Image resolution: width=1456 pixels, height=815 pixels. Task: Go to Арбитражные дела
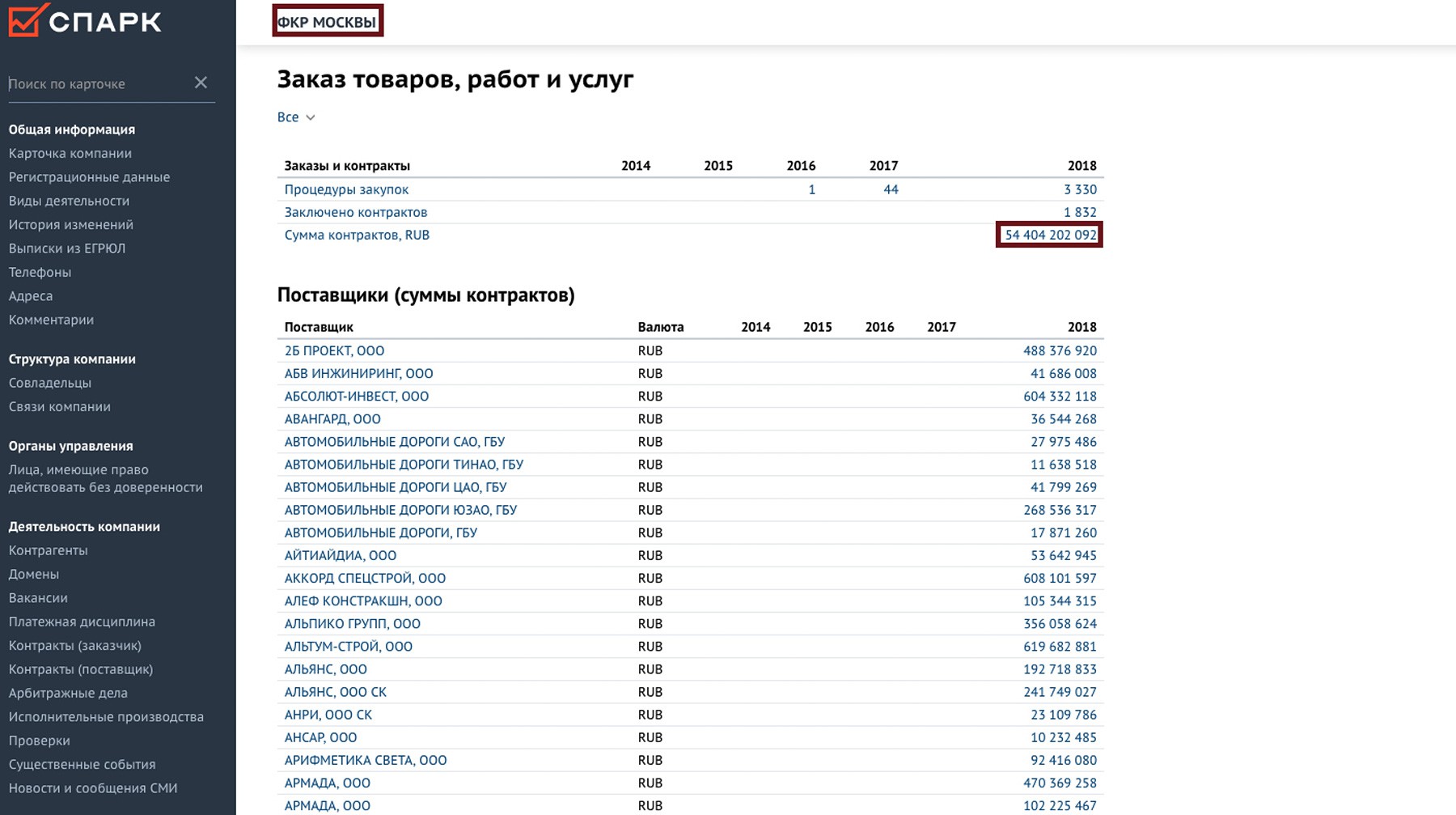(68, 693)
